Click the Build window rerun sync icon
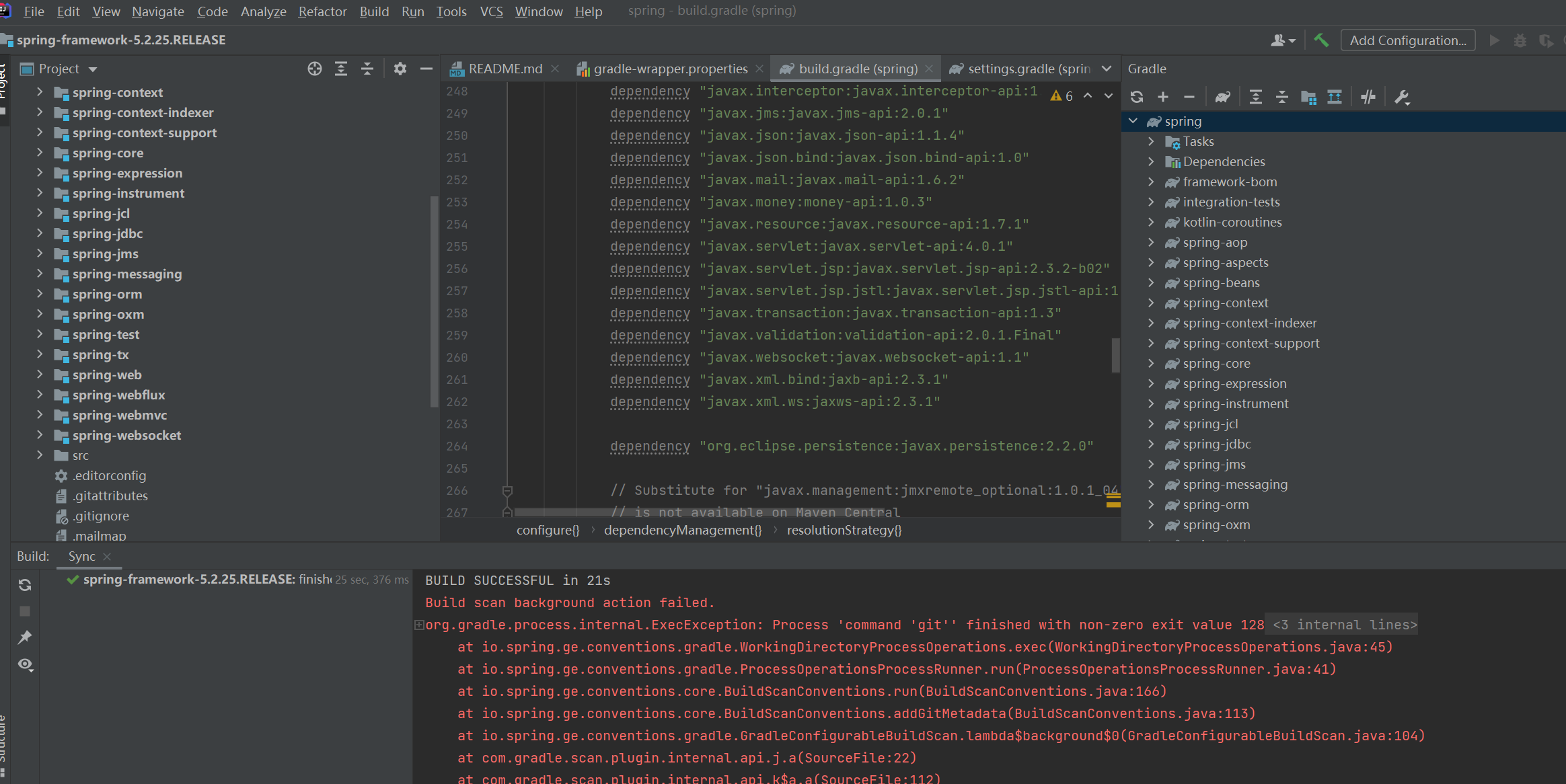The image size is (1566, 784). [x=25, y=585]
